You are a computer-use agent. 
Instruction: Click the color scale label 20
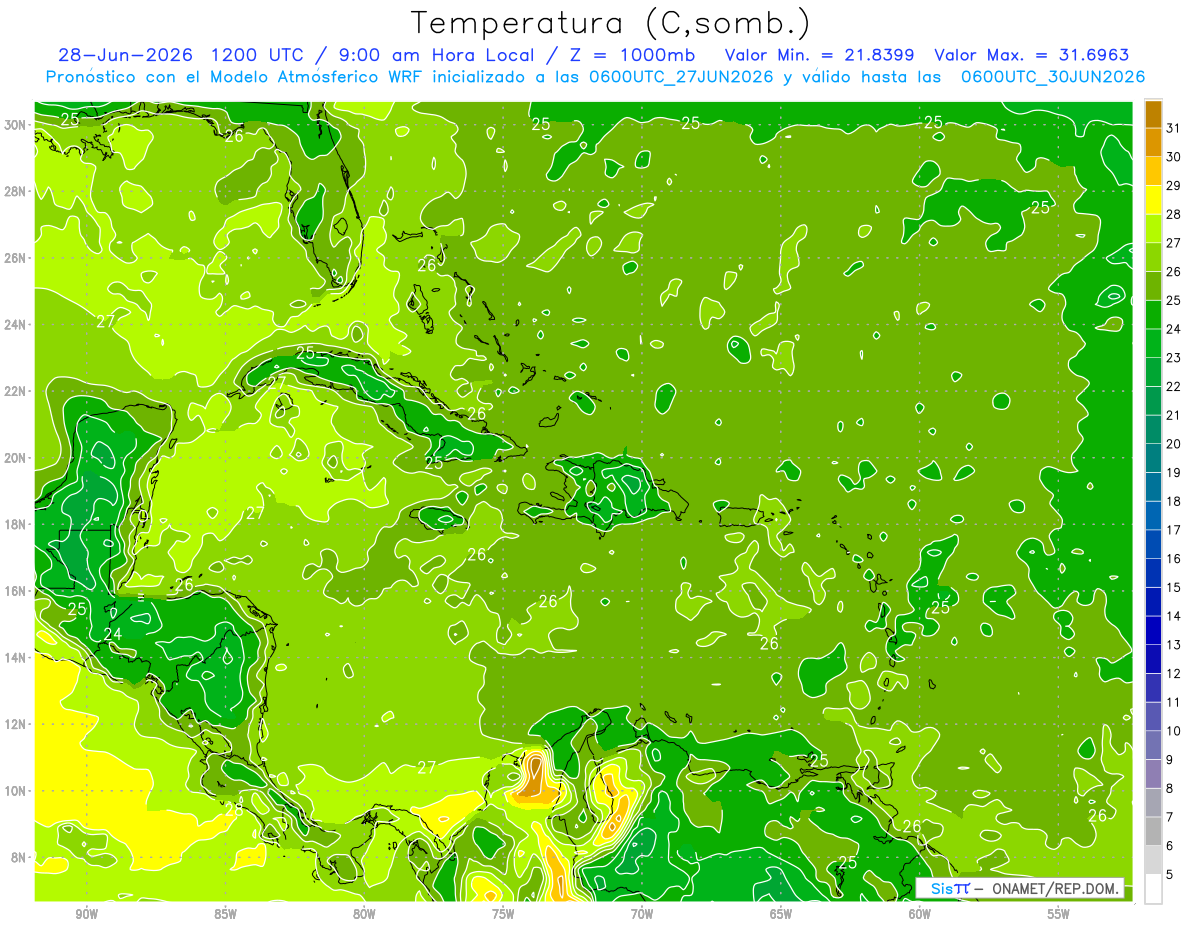click(x=1174, y=444)
